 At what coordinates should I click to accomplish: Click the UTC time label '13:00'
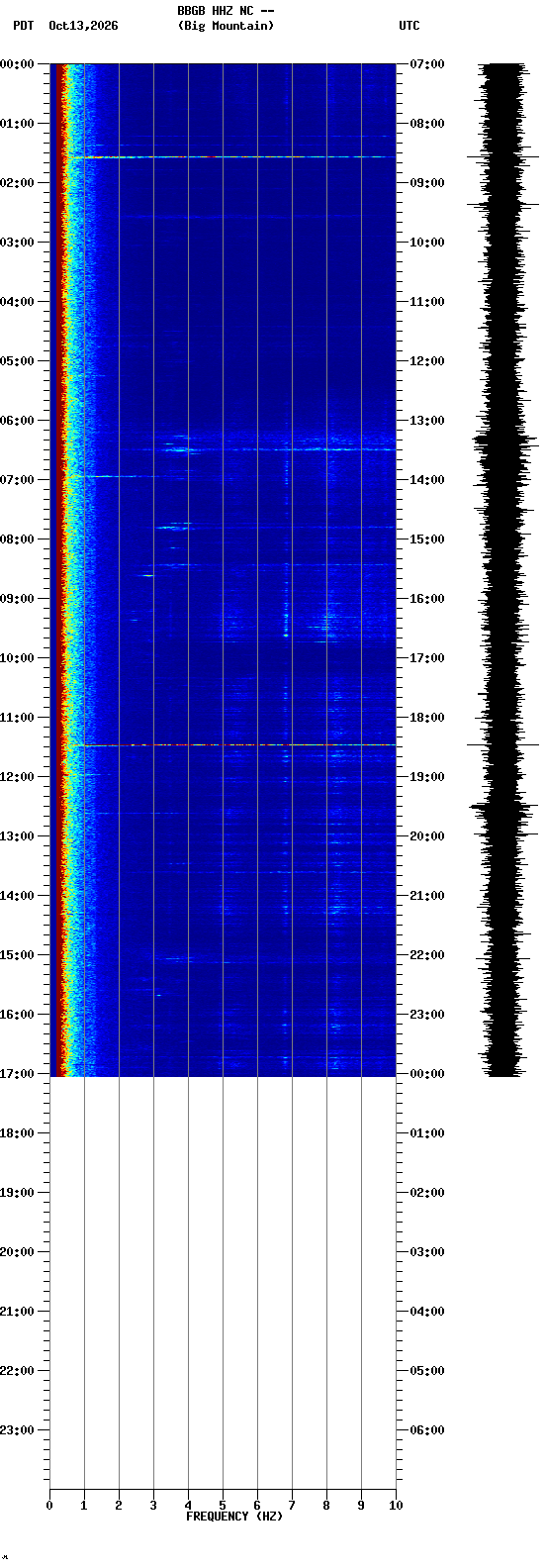point(427,421)
